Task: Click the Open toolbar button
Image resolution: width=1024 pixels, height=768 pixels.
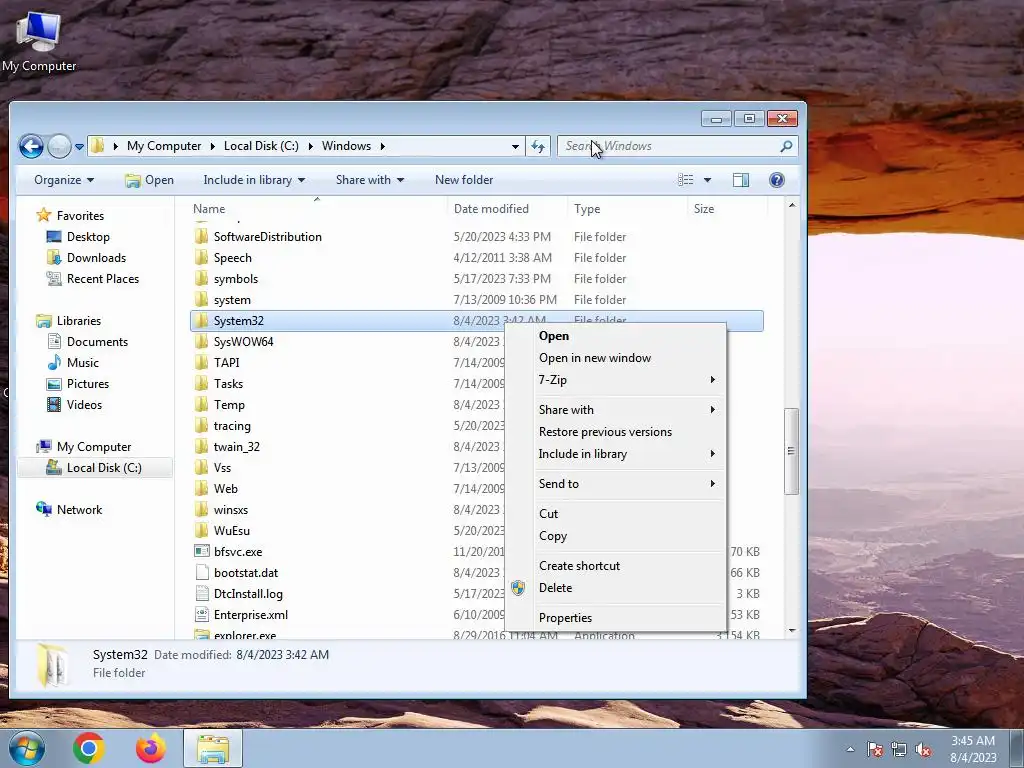Action: pos(150,180)
